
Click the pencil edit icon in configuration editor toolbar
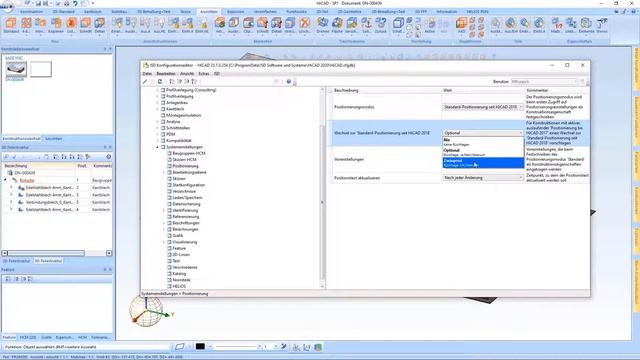(145, 82)
